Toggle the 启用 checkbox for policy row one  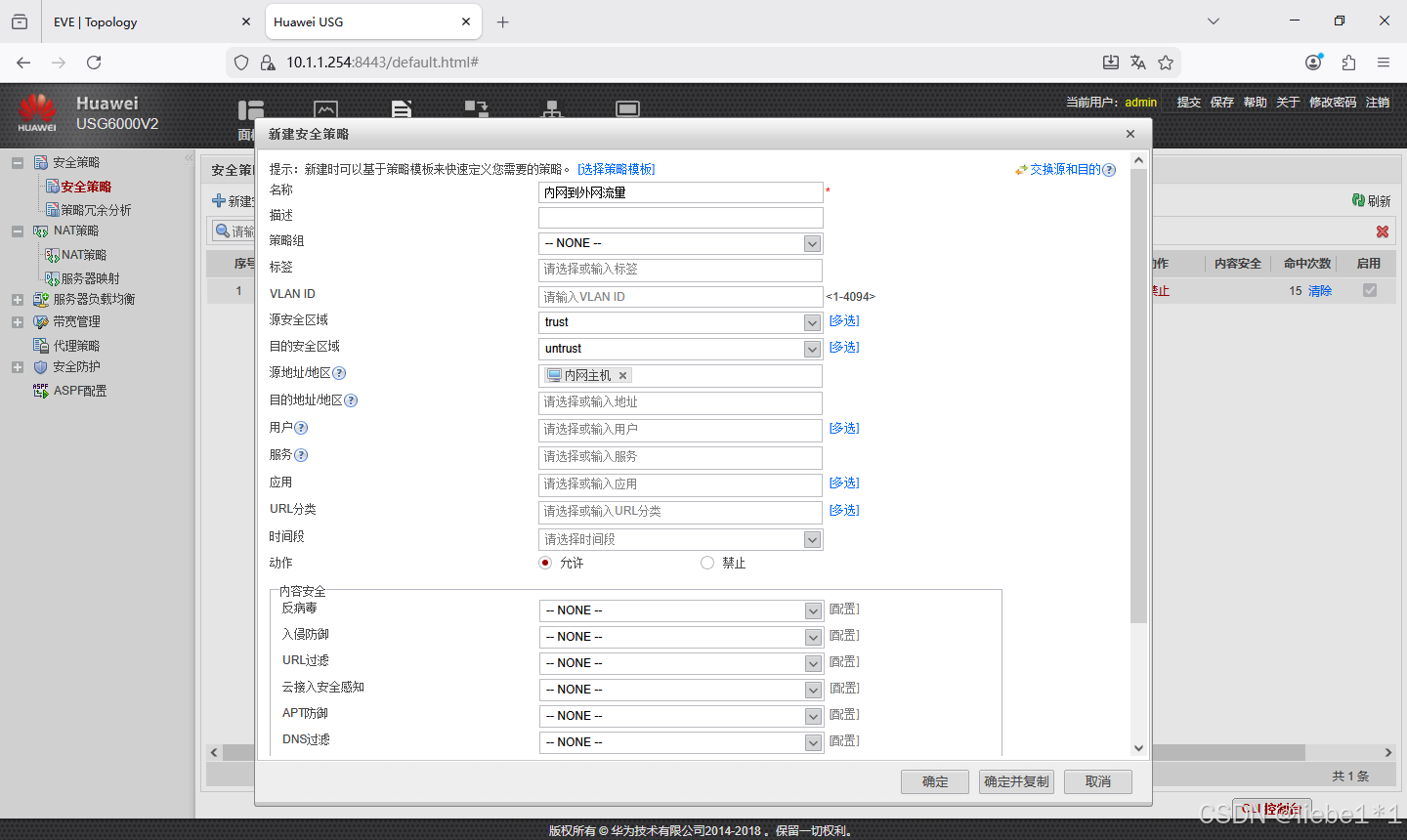[1370, 289]
